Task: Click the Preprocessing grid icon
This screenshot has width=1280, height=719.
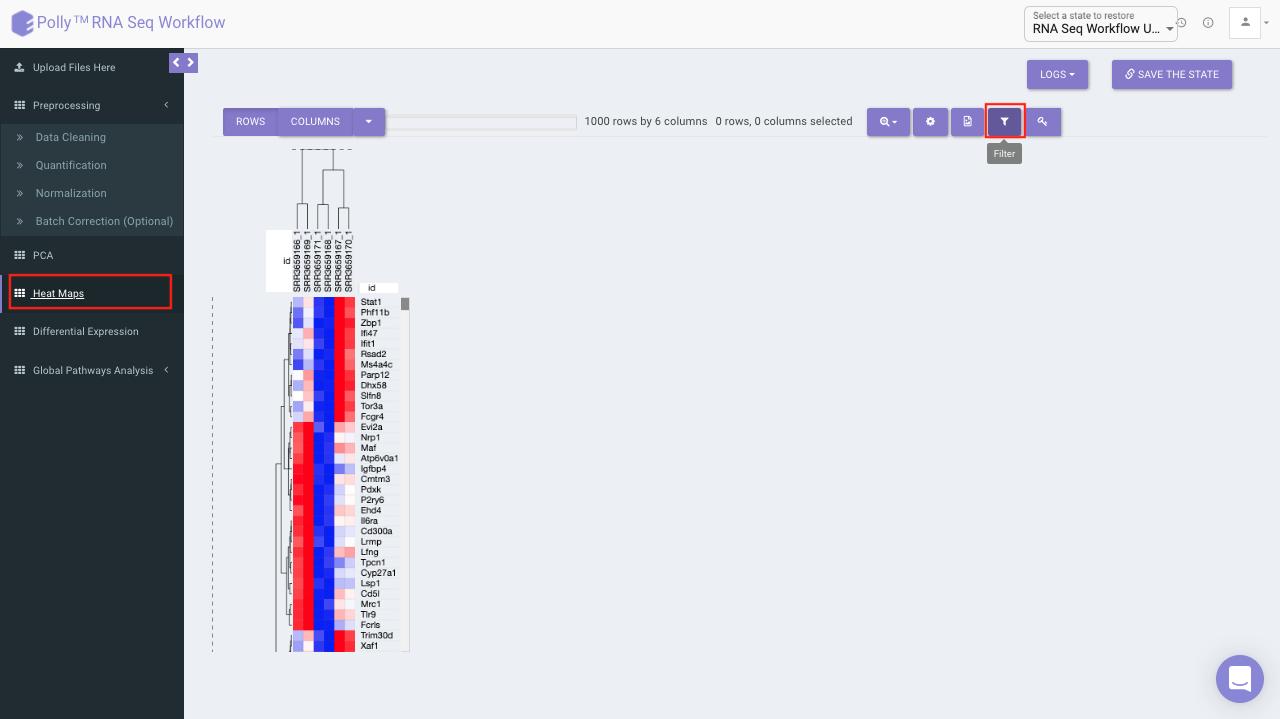Action: click(x=19, y=105)
